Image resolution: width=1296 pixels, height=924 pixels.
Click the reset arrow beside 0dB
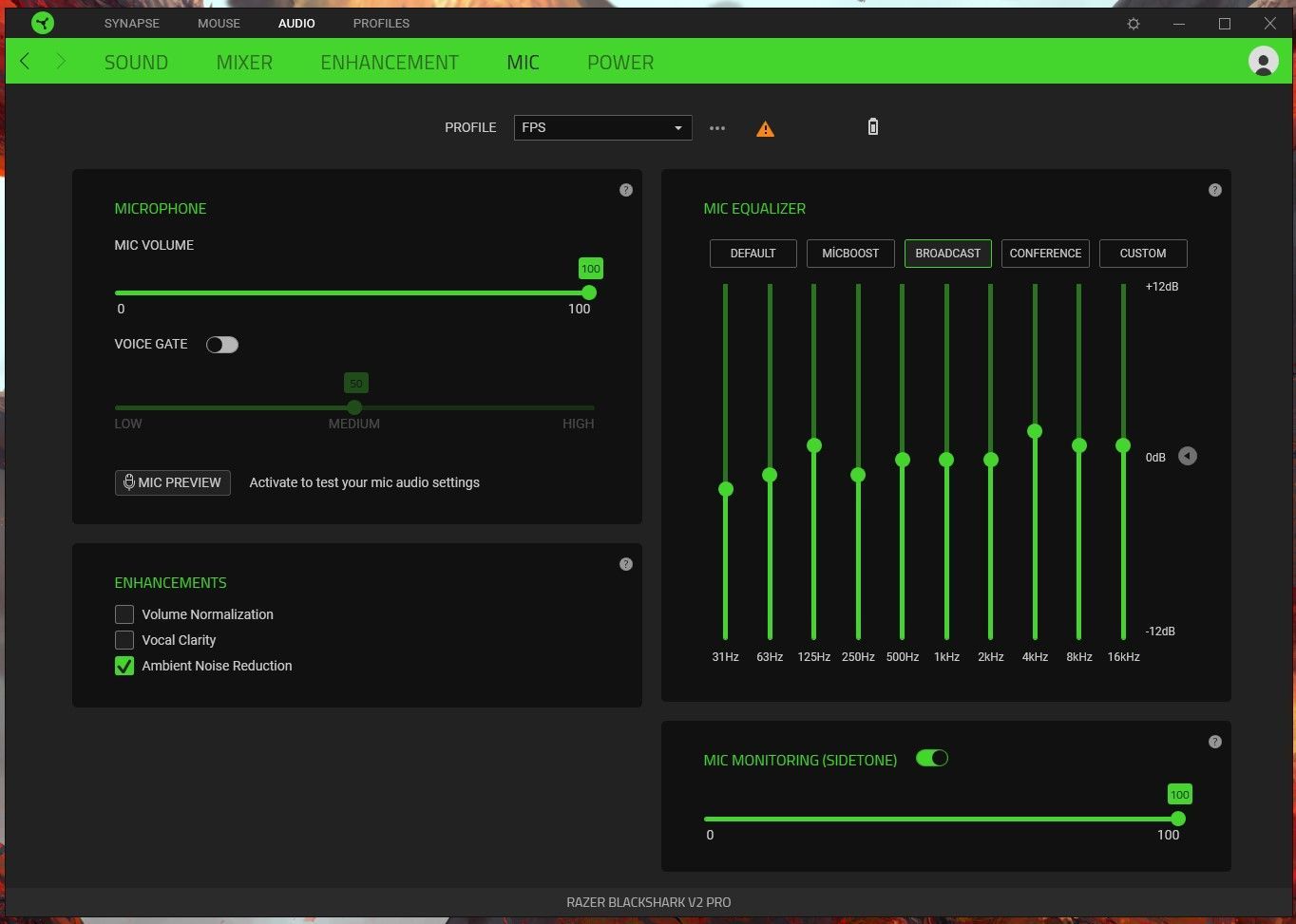1188,457
